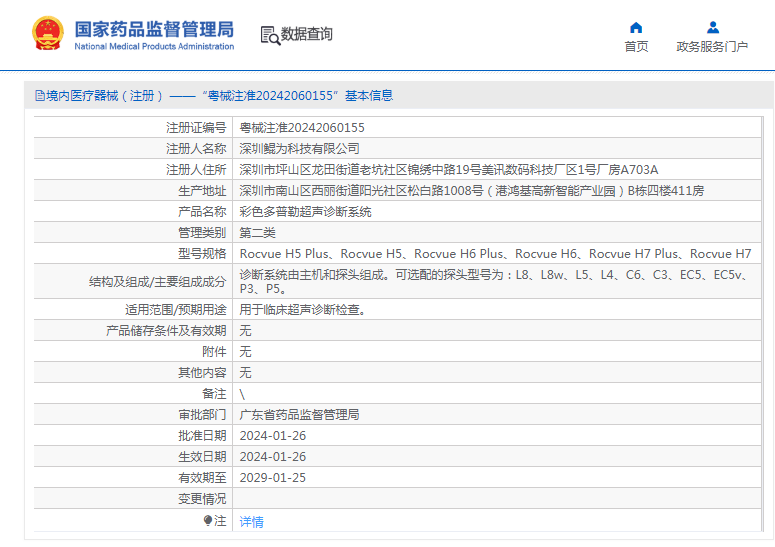Click the approval department 广东省药品监督管理局 cell
This screenshot has height=547, width=775.
[x=299, y=415]
